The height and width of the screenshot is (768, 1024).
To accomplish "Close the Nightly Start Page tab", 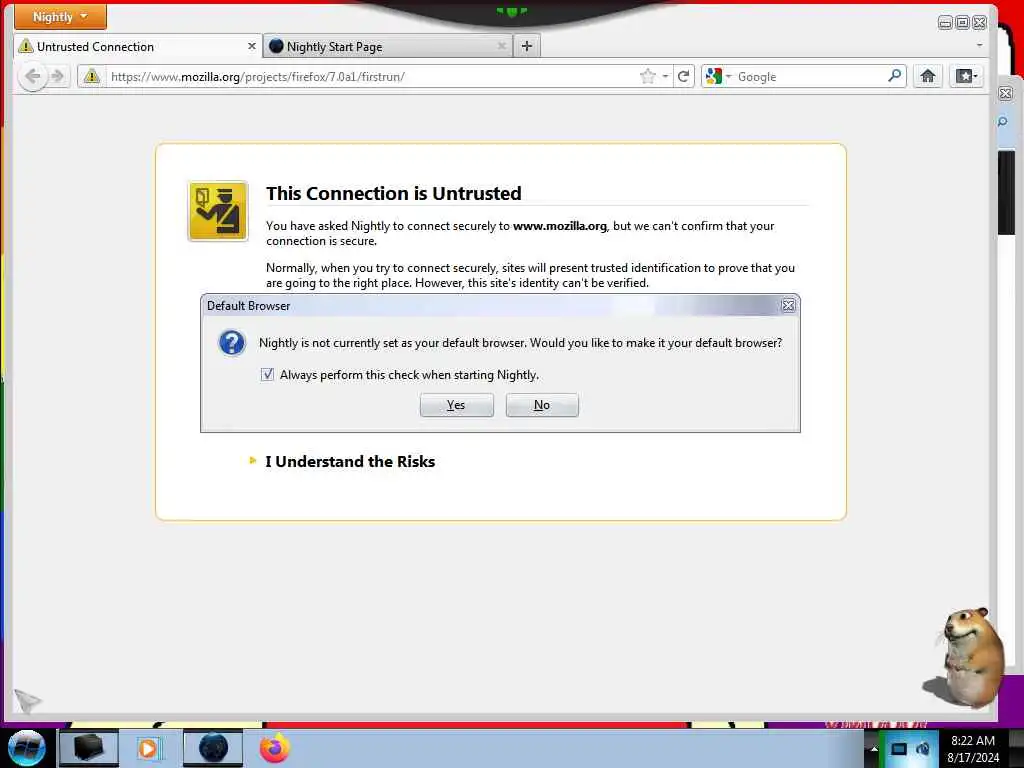I will [x=502, y=46].
